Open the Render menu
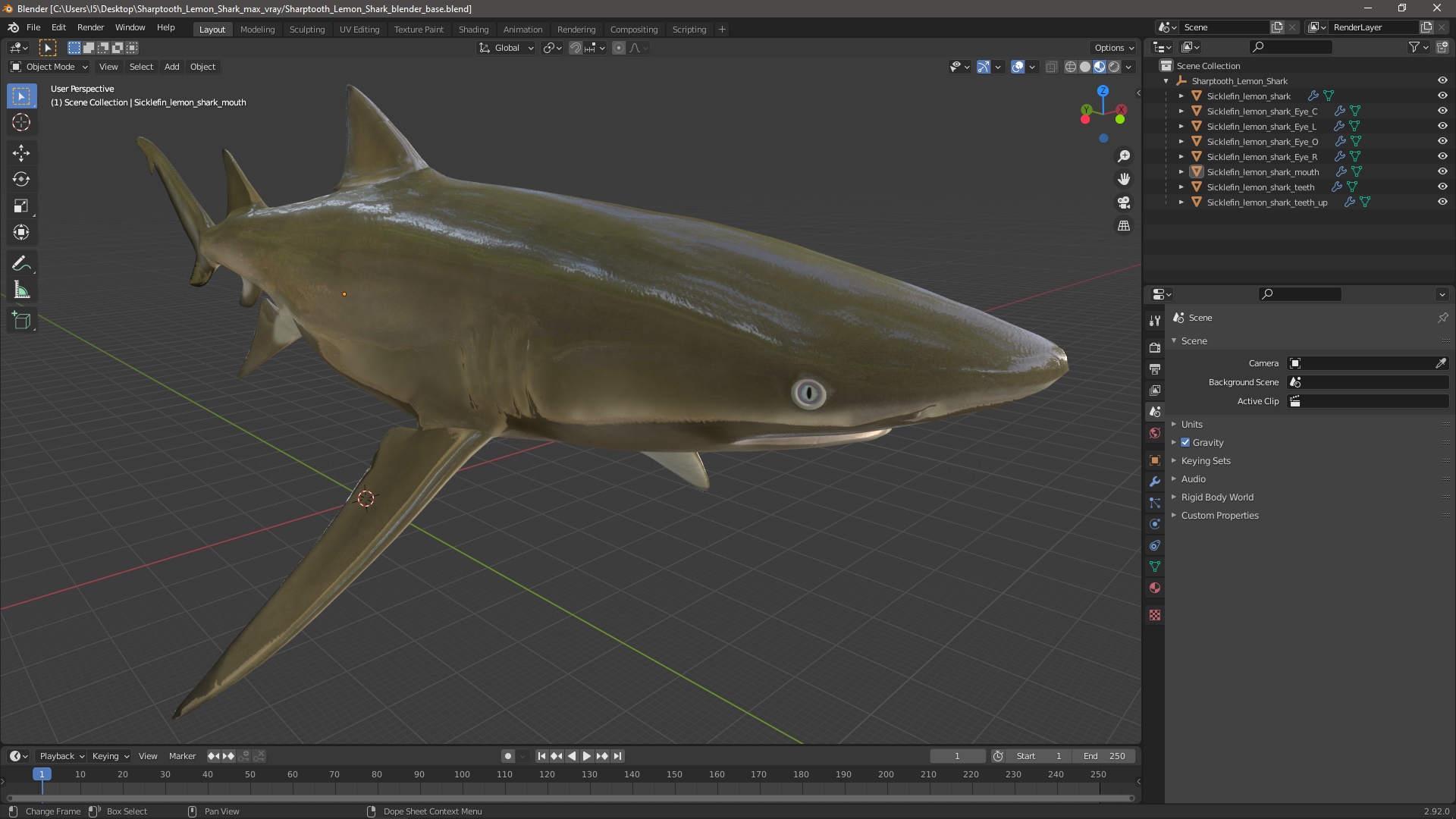 (x=90, y=27)
